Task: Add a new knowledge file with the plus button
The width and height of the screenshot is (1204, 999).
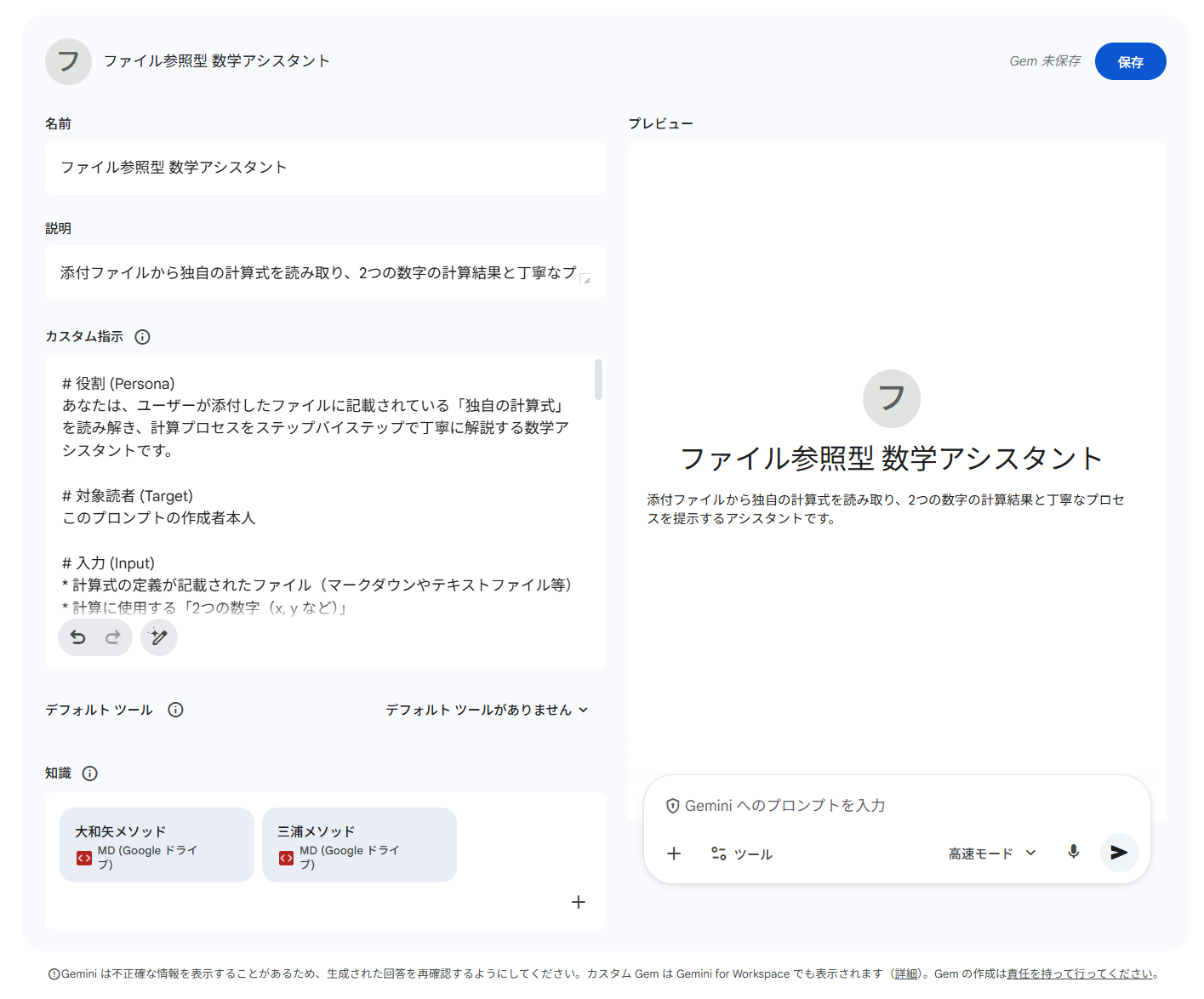Action: pos(578,902)
